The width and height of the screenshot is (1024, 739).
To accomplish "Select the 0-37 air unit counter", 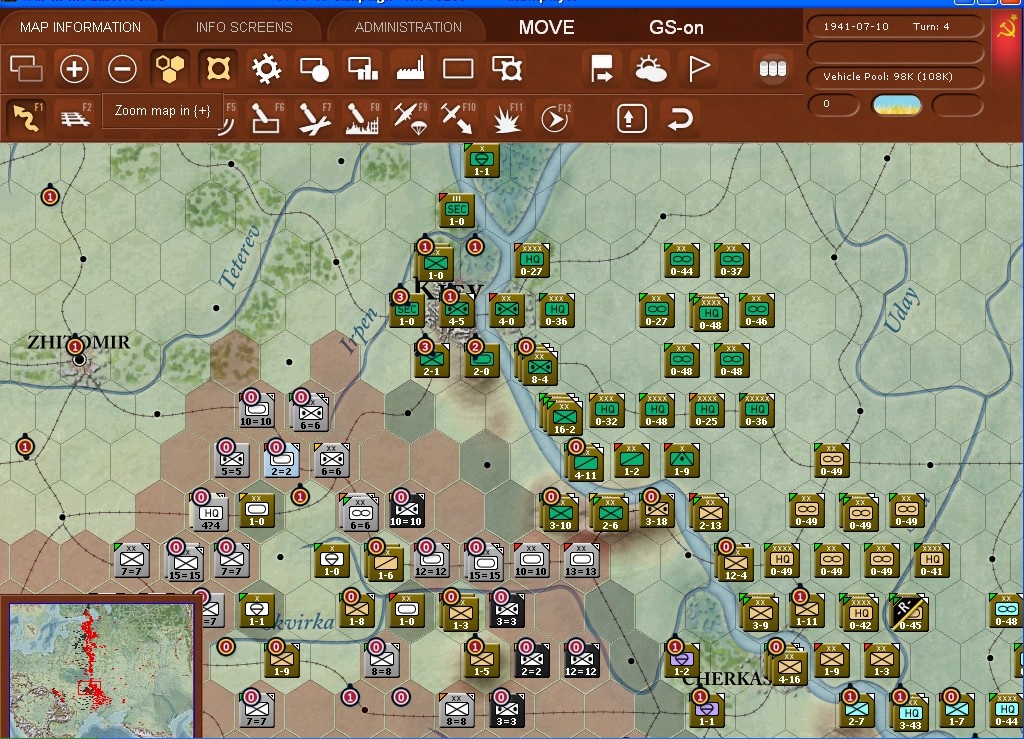I will tap(731, 260).
